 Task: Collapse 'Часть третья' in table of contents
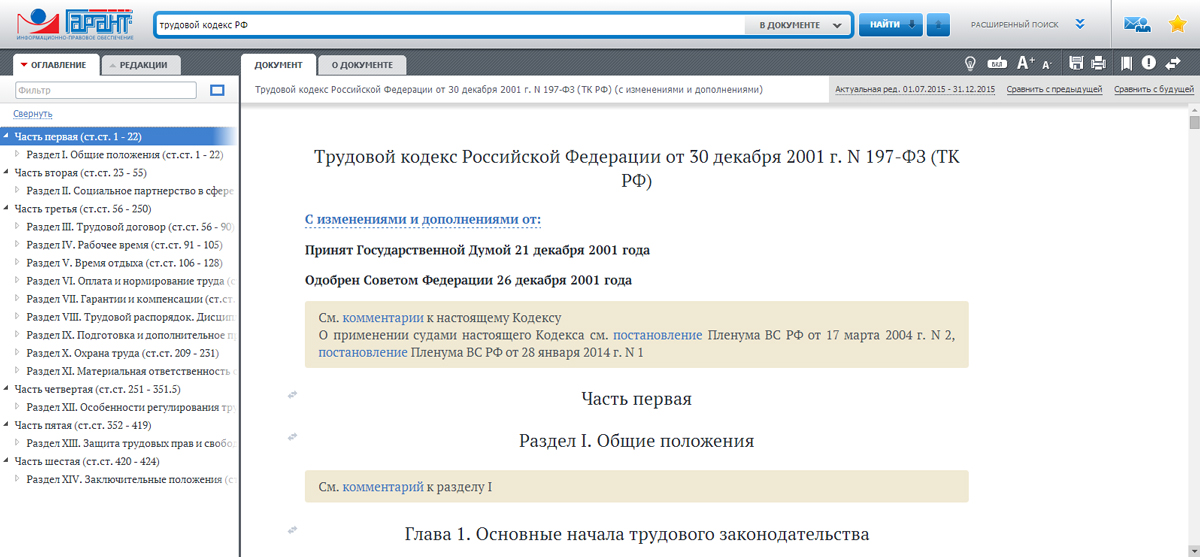pyautogui.click(x=7, y=209)
